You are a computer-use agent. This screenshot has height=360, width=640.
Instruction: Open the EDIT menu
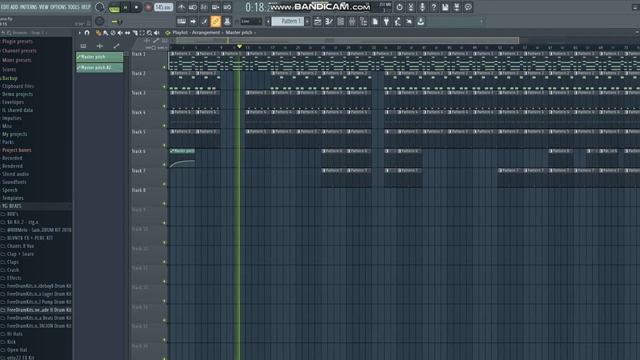click(x=5, y=7)
